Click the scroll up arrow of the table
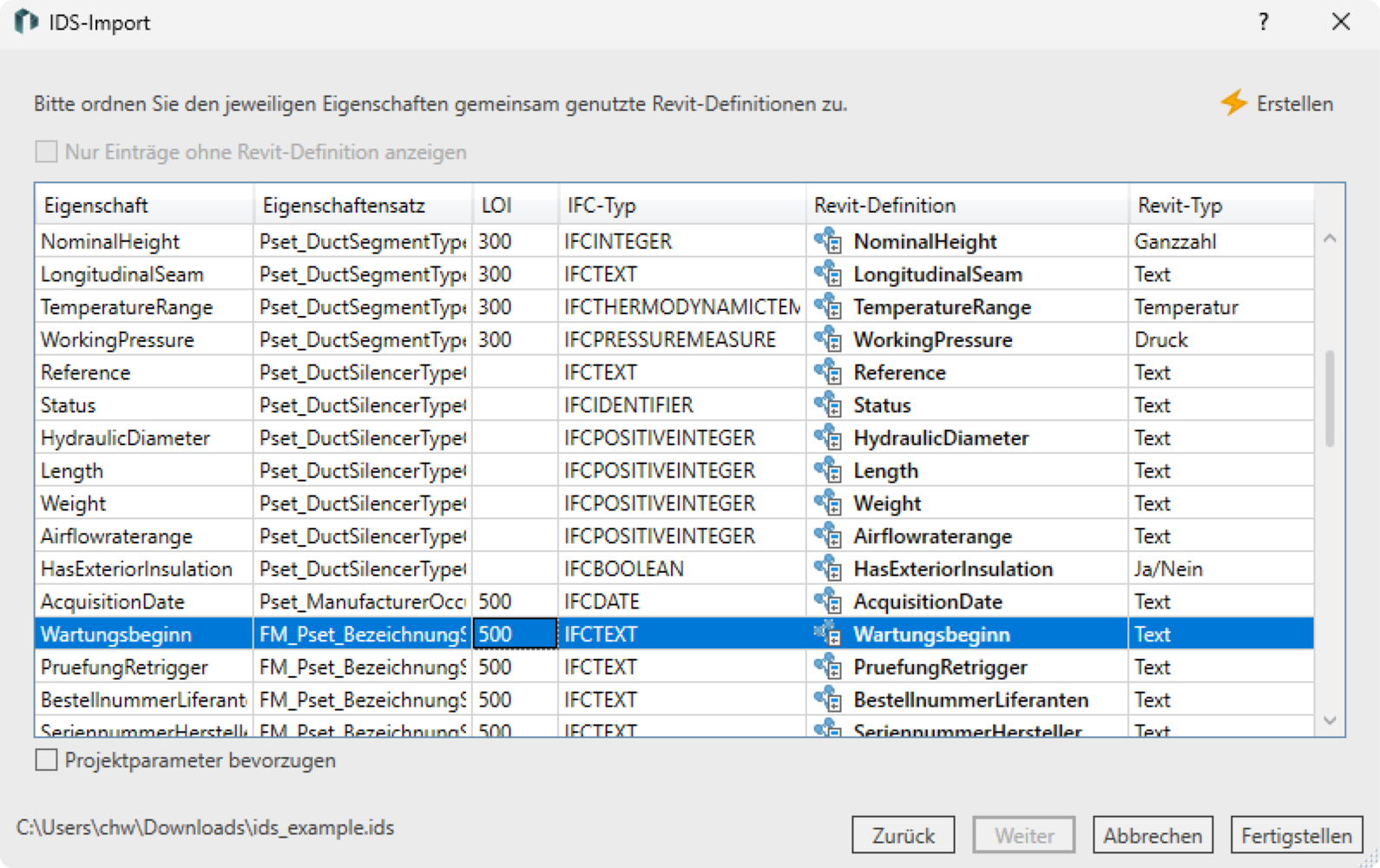1380x868 pixels. (1330, 238)
